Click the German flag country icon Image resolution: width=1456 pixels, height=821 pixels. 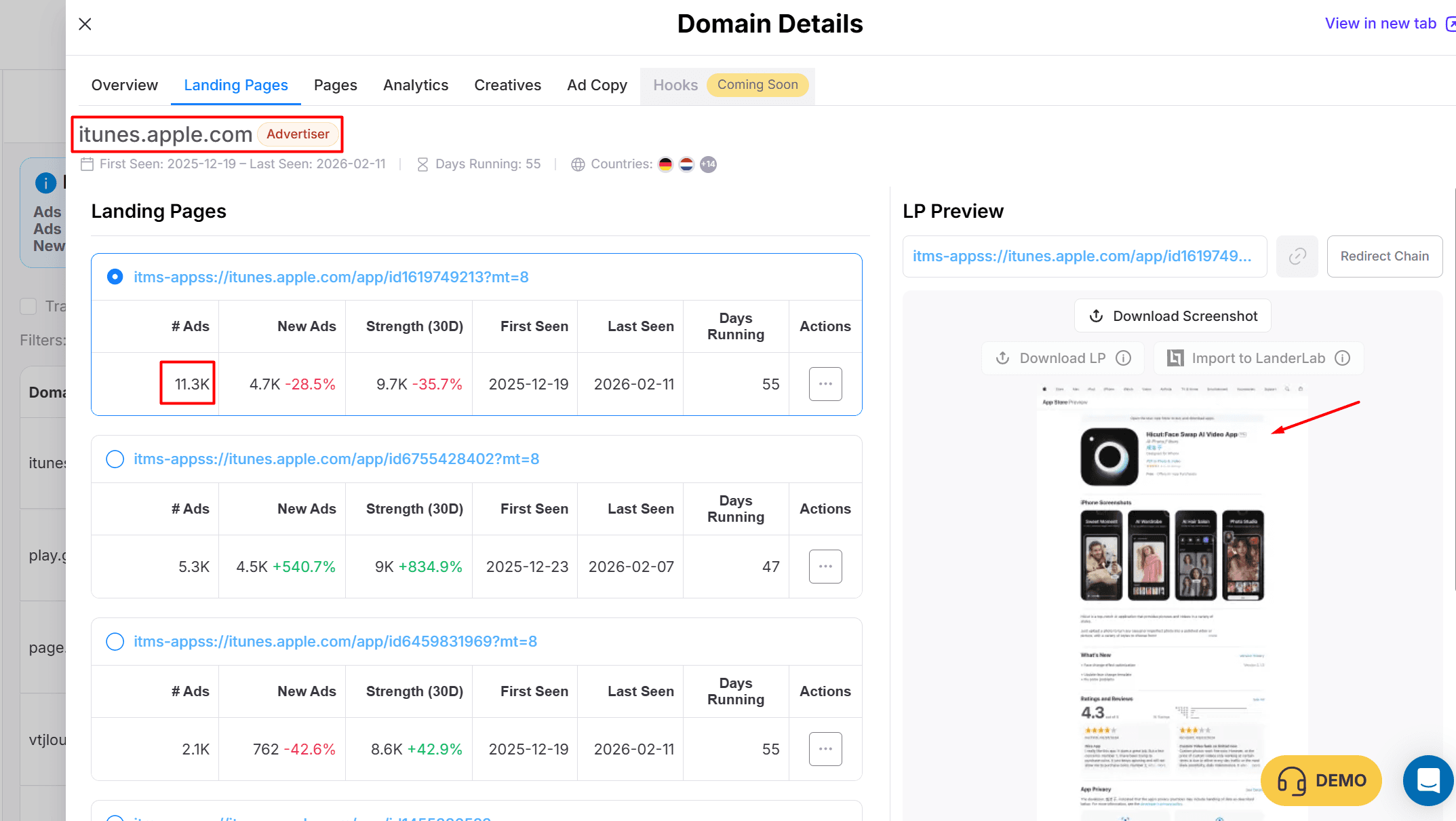(665, 164)
